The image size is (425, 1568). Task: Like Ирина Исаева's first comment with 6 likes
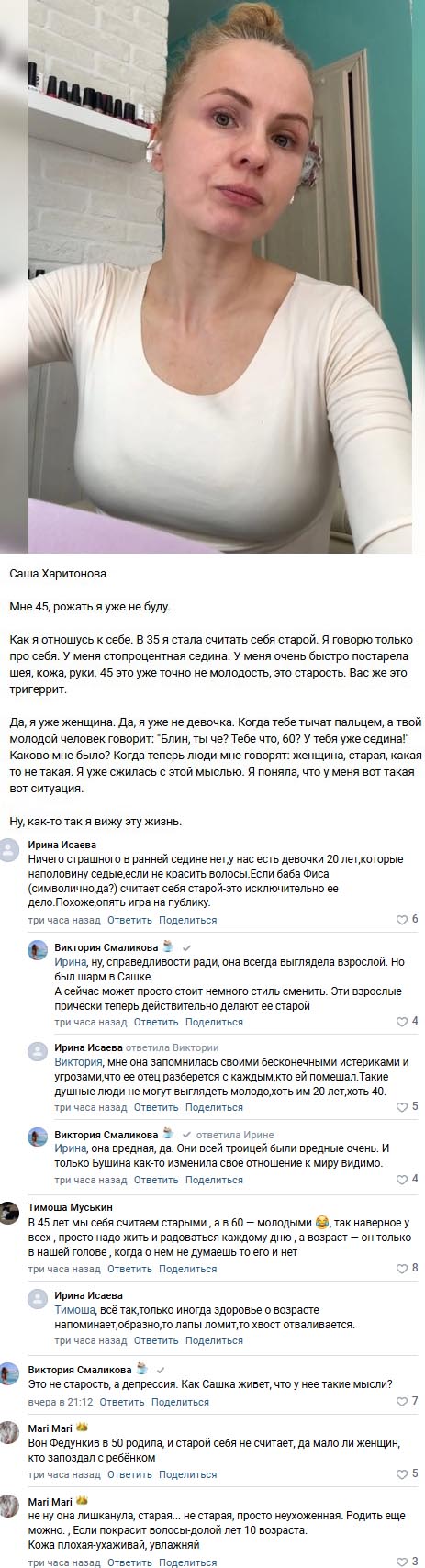pyautogui.click(x=407, y=919)
